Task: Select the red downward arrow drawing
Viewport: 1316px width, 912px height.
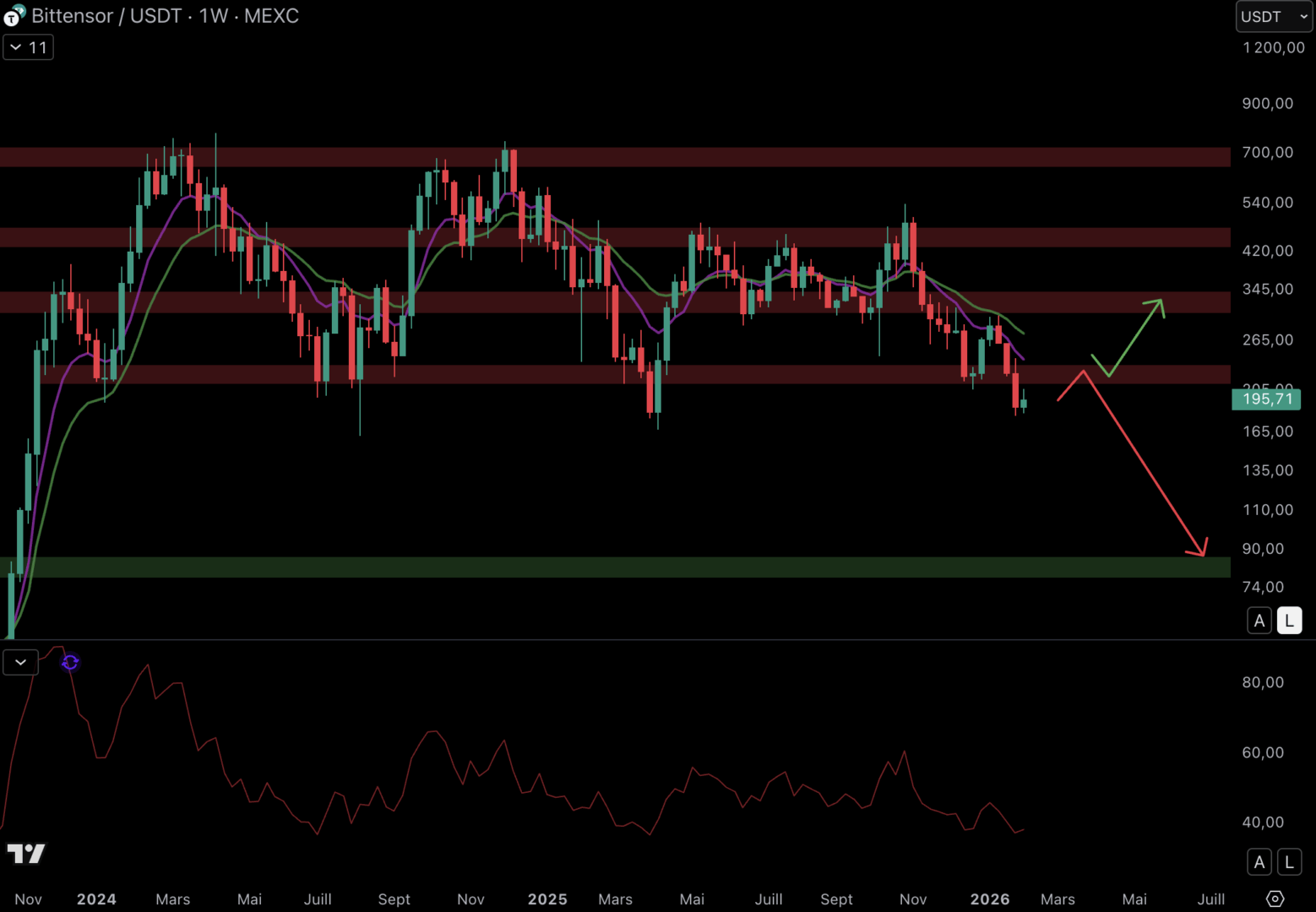Action: coord(1145,464)
